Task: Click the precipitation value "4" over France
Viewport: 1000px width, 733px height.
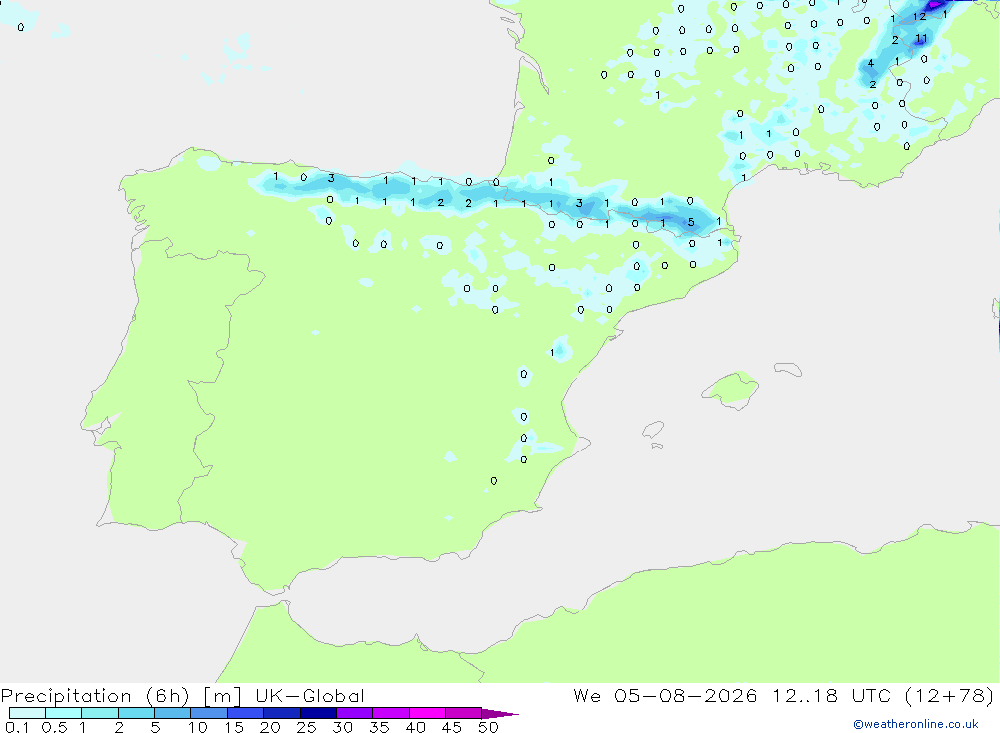Action: (871, 63)
